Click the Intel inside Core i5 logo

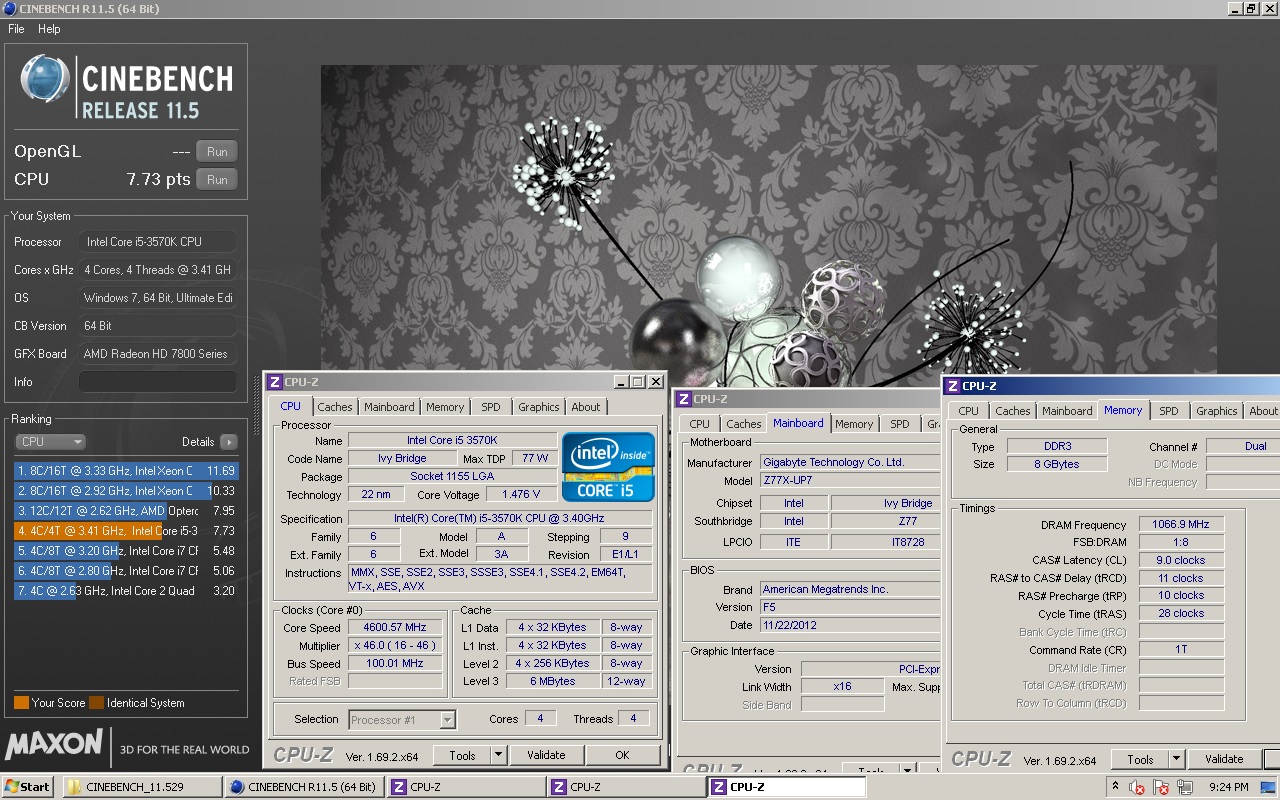coord(608,467)
